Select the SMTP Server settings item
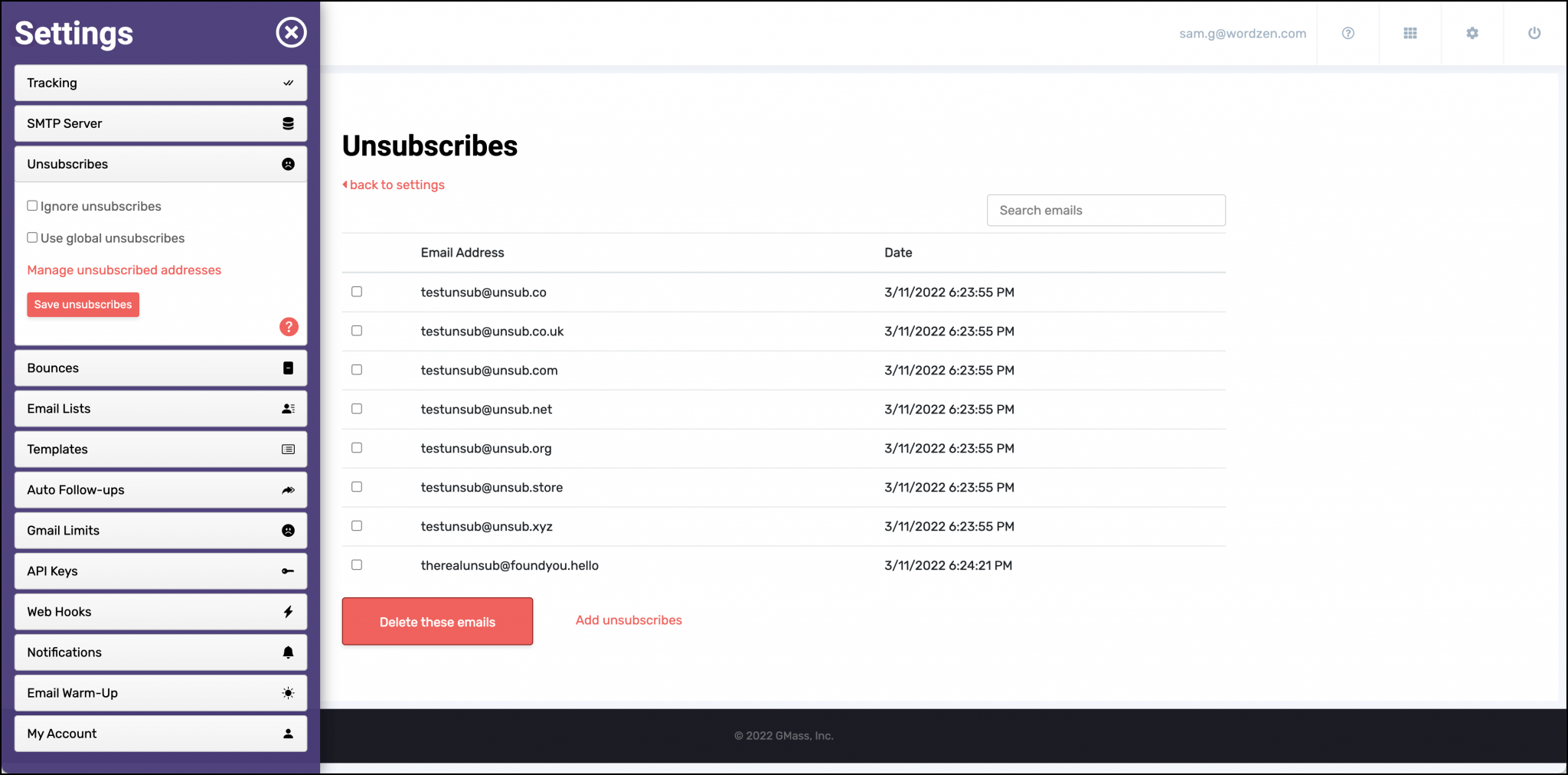 (160, 123)
